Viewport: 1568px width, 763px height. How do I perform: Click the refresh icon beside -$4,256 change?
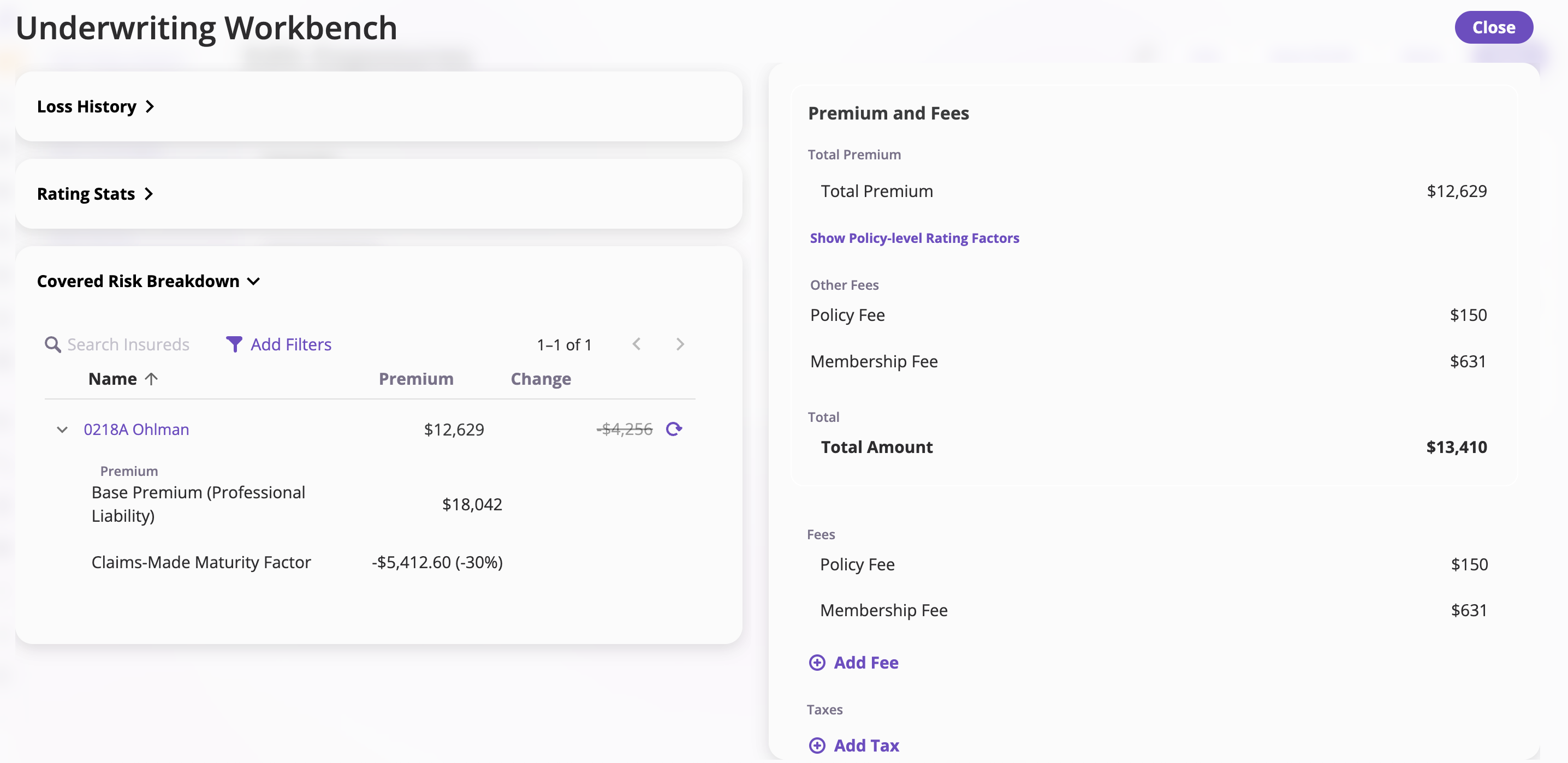point(673,429)
